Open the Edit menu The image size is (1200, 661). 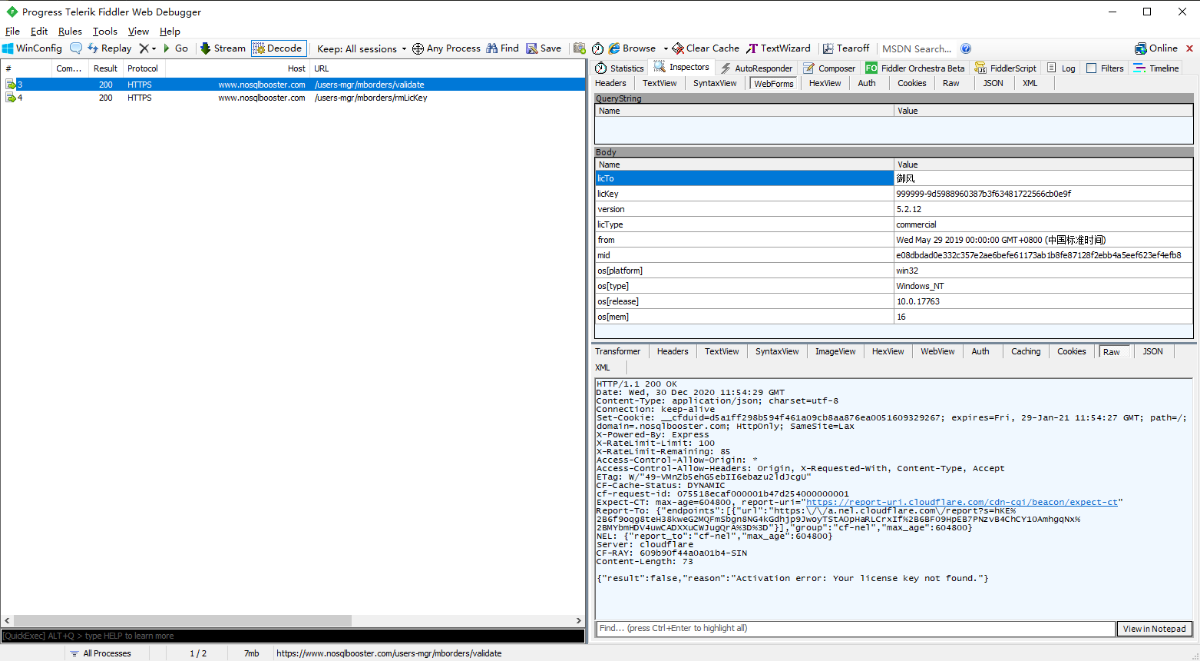[39, 31]
